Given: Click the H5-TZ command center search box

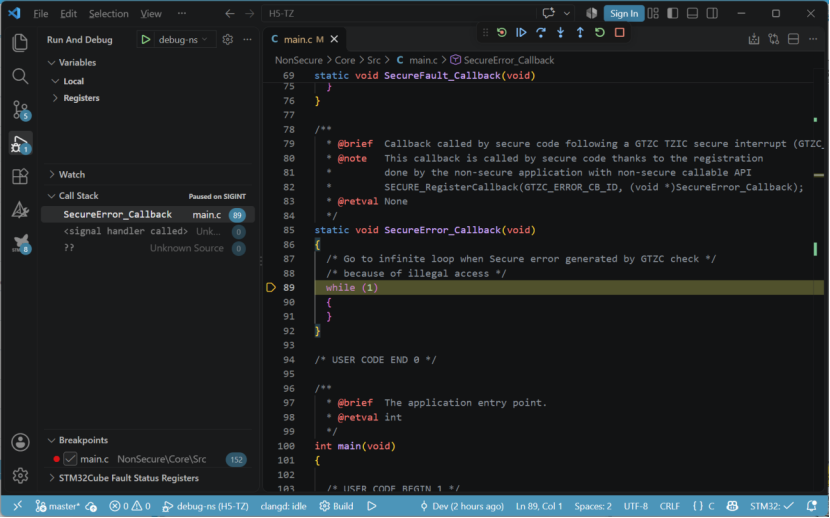Looking at the screenshot, I should click(x=398, y=13).
